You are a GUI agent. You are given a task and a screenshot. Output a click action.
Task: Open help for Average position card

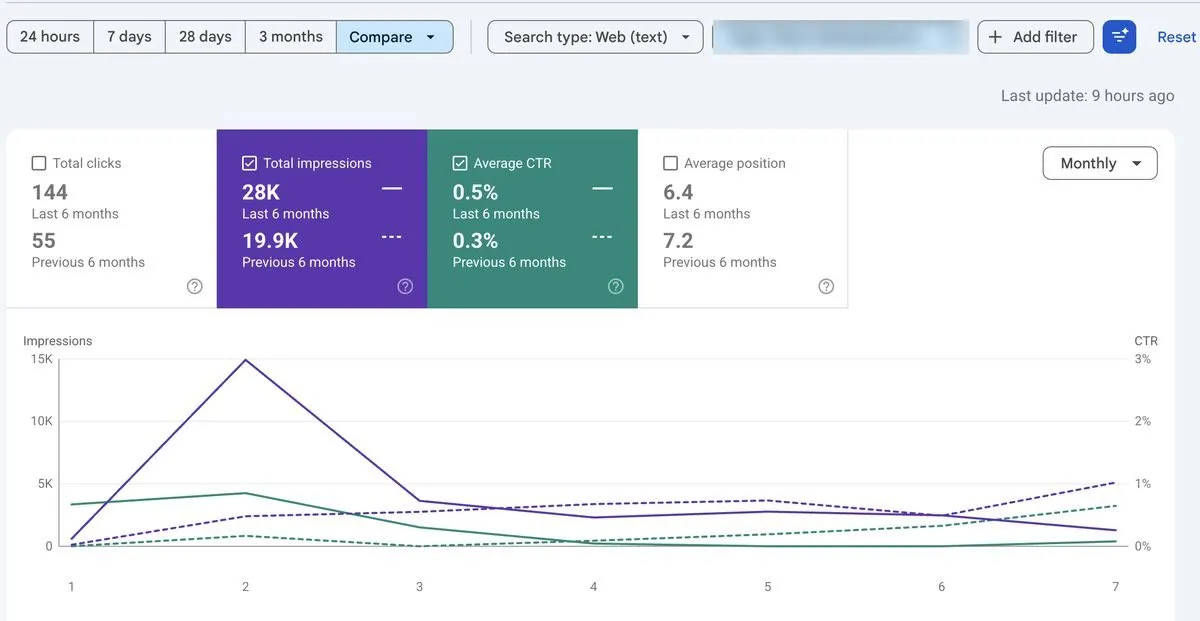[826, 286]
